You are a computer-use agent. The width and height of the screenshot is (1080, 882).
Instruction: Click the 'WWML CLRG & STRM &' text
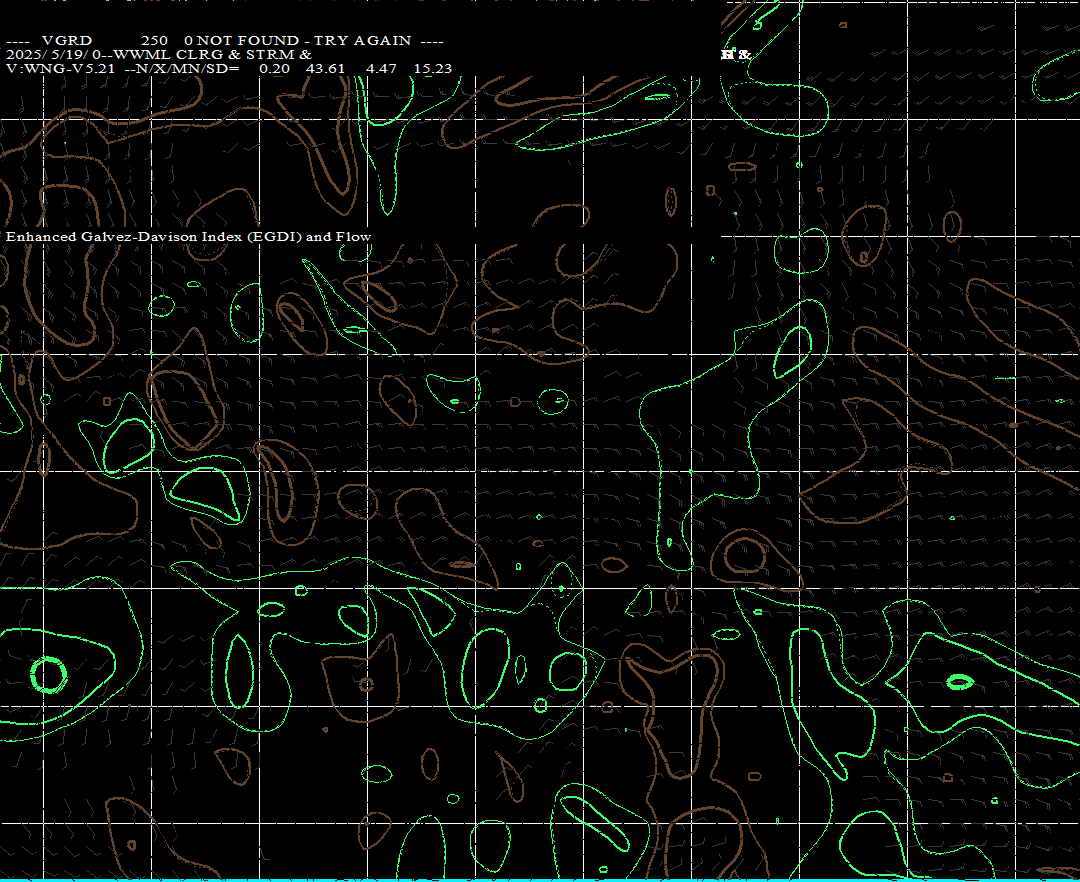tap(212, 54)
